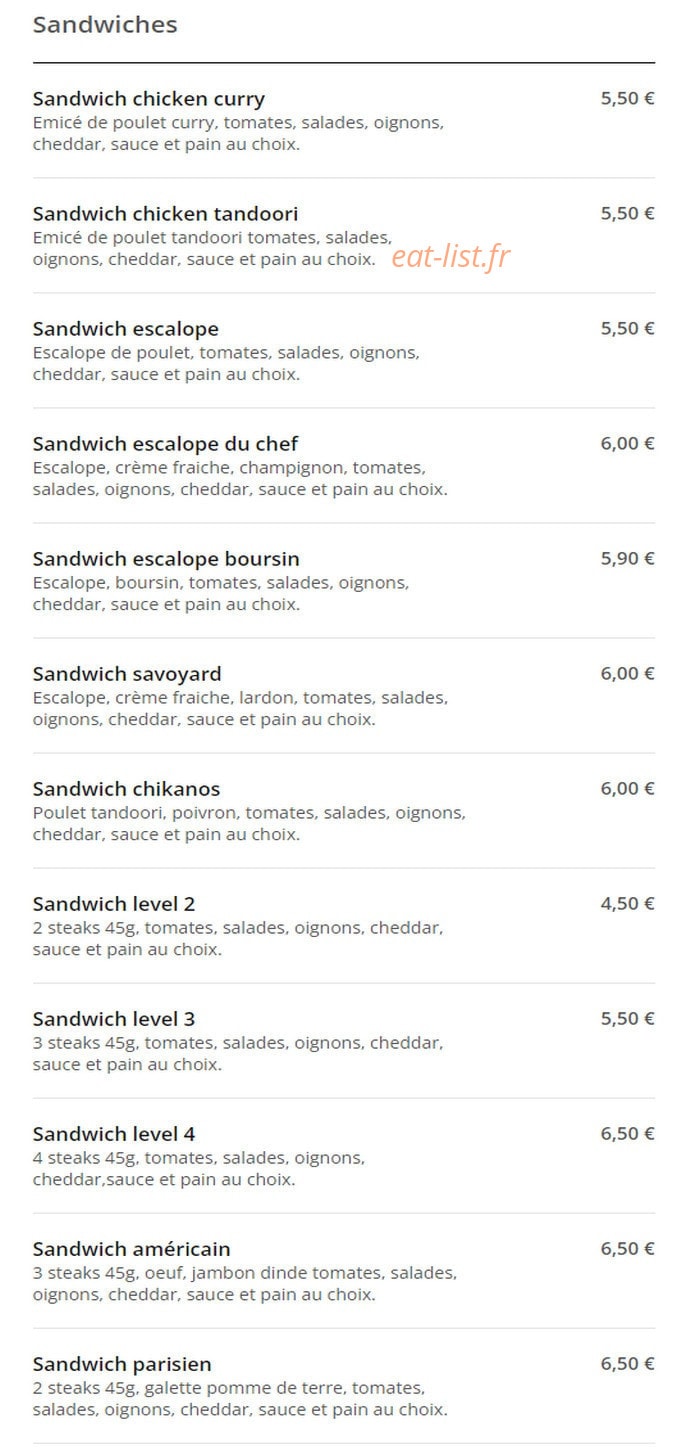Click the Sandwiches section heading

pos(105,25)
